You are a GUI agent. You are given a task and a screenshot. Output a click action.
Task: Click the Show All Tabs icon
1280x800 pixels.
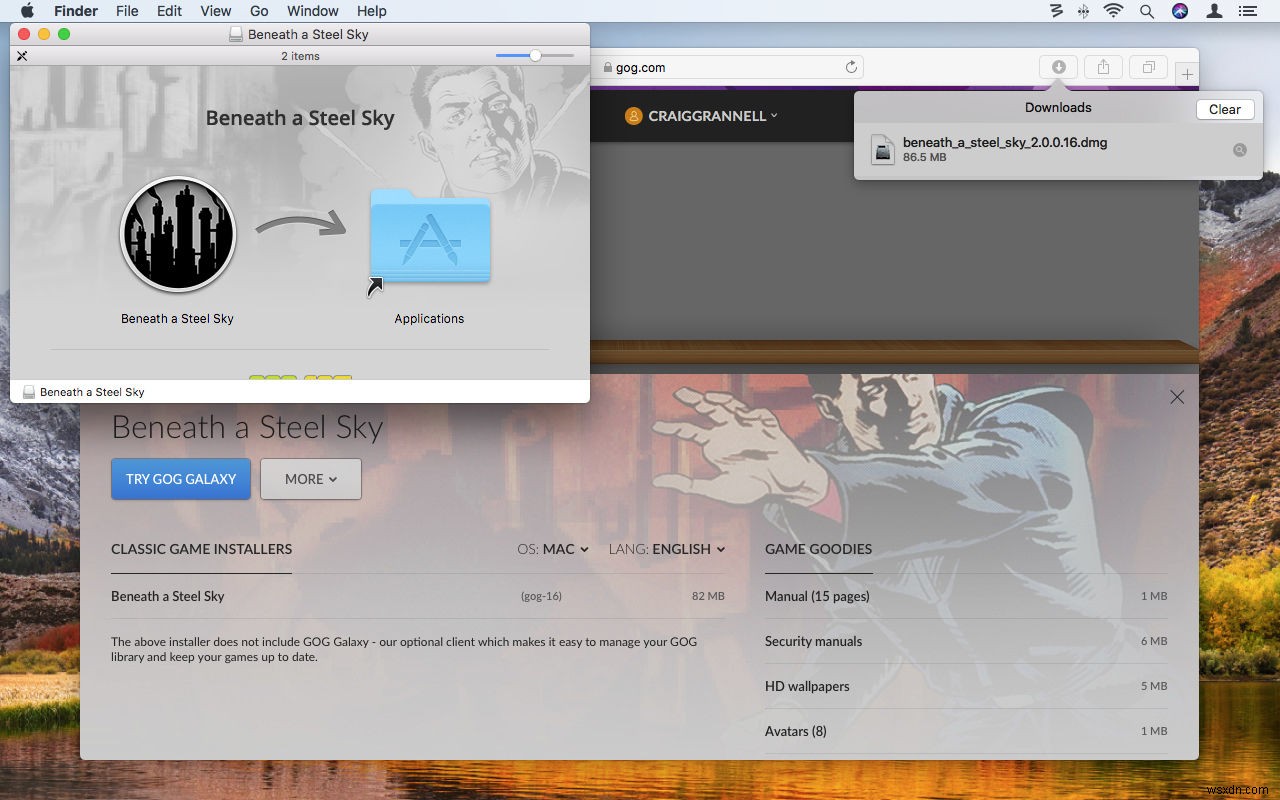1148,66
